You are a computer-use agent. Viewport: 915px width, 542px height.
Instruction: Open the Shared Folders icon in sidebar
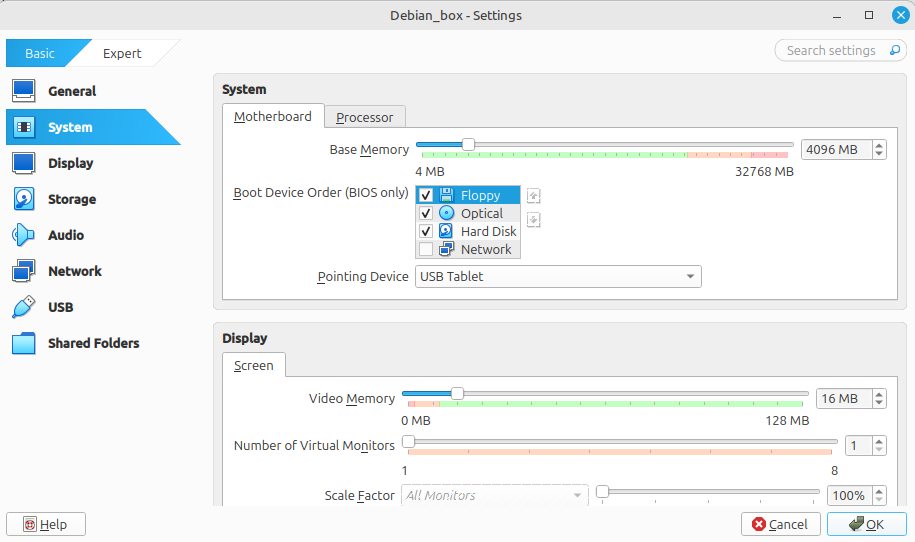pyautogui.click(x=23, y=343)
